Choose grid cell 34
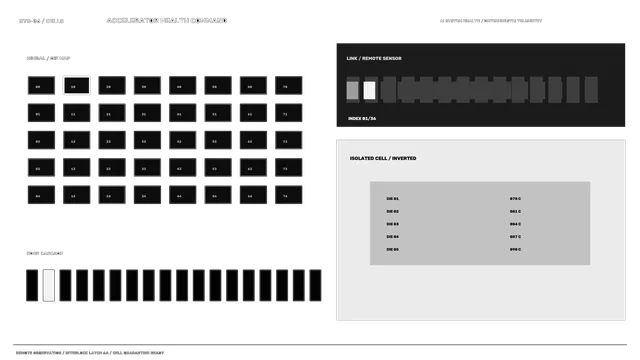The width and height of the screenshot is (640, 360). click(x=147, y=195)
